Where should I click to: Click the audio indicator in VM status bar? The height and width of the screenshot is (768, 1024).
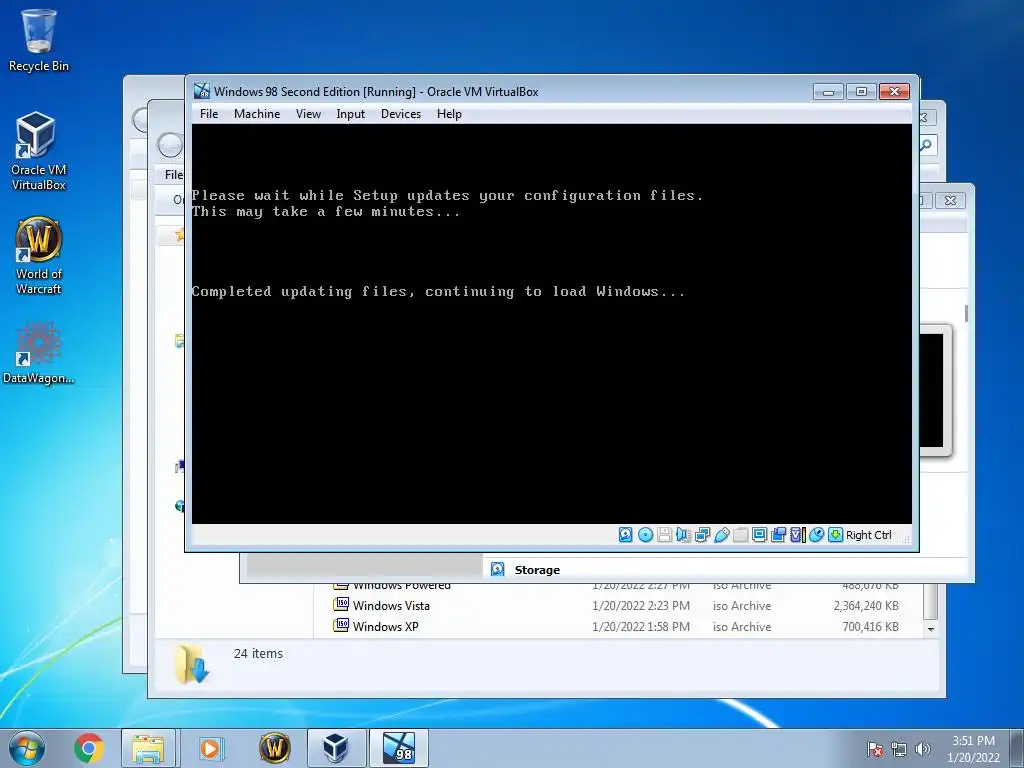[683, 535]
